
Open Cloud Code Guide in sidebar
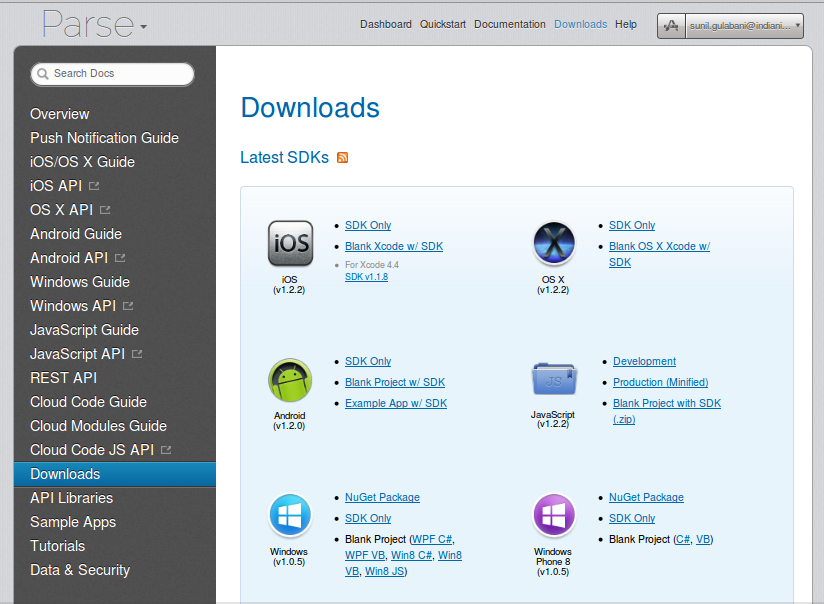(x=88, y=402)
